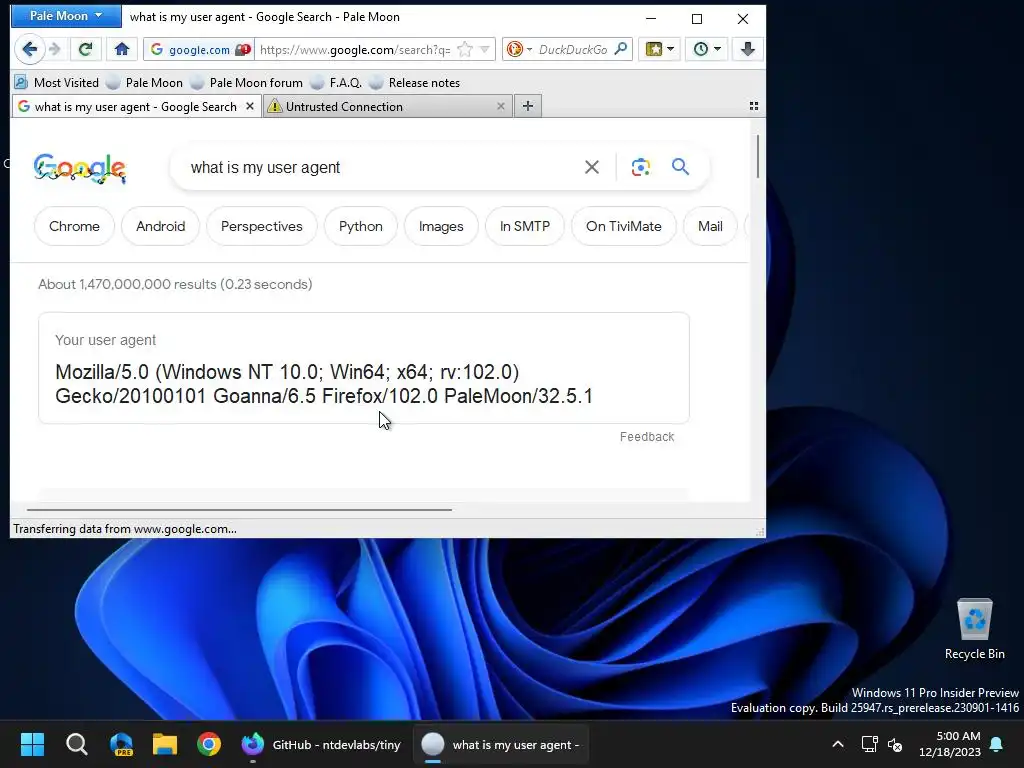1024x768 pixels.
Task: Open the Most Visited bookmarks folder
Action: tap(57, 83)
